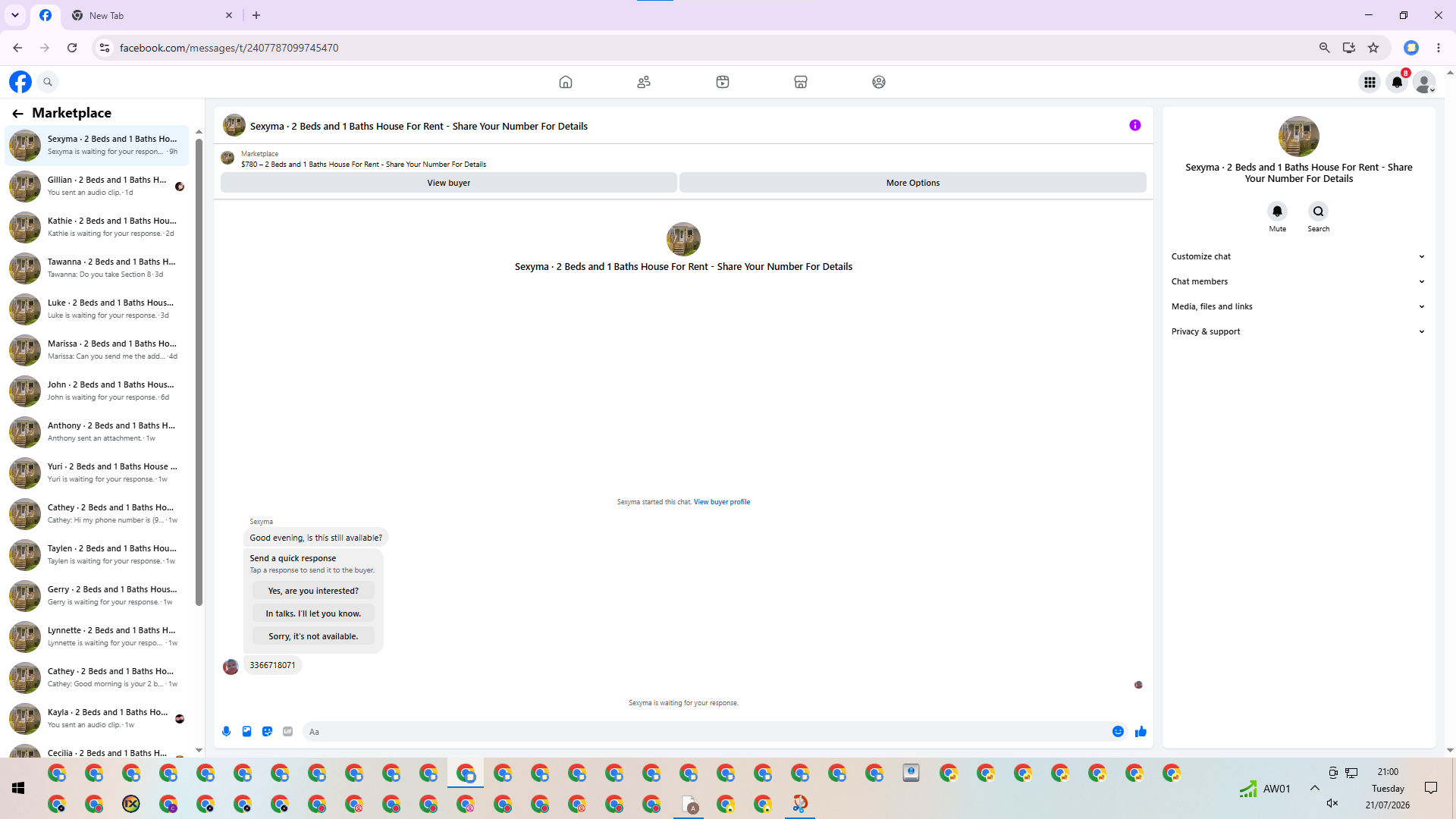Send a thumbs-up like

point(1141,732)
